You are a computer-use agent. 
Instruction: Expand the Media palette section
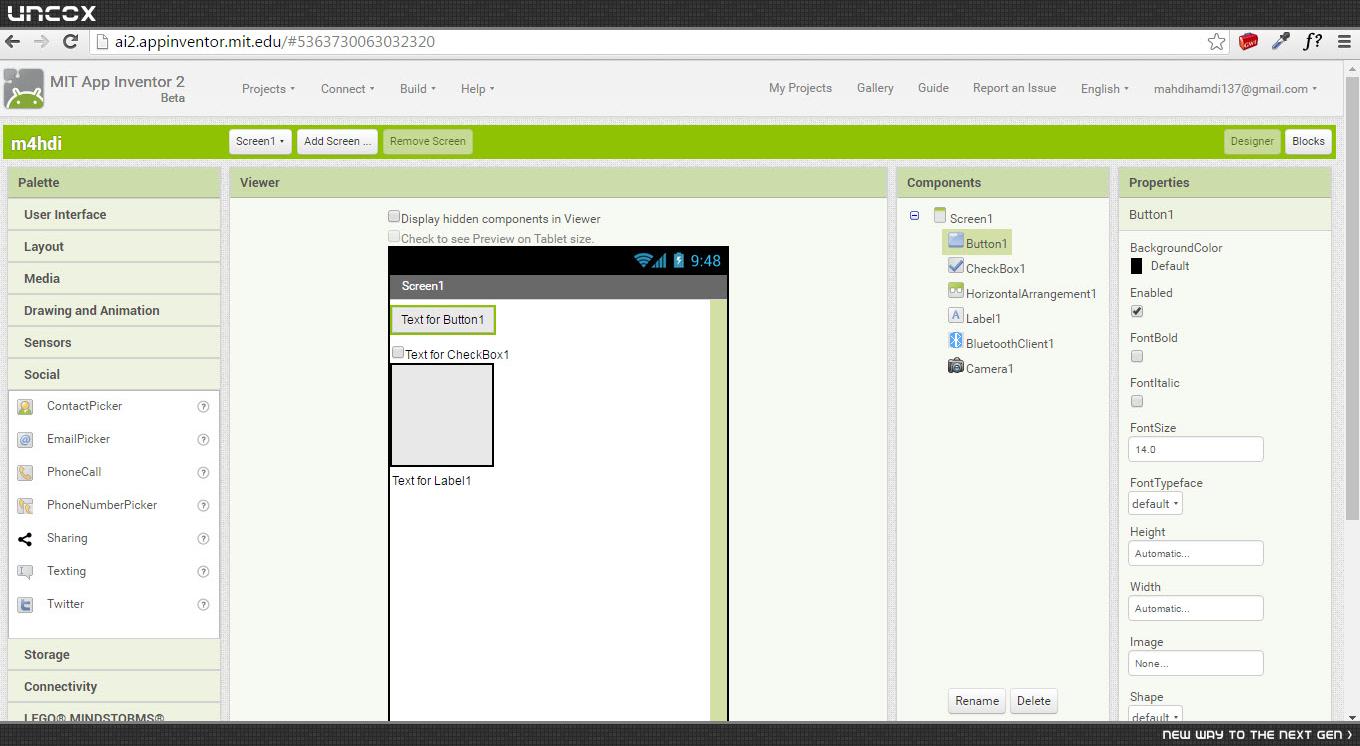(x=114, y=279)
